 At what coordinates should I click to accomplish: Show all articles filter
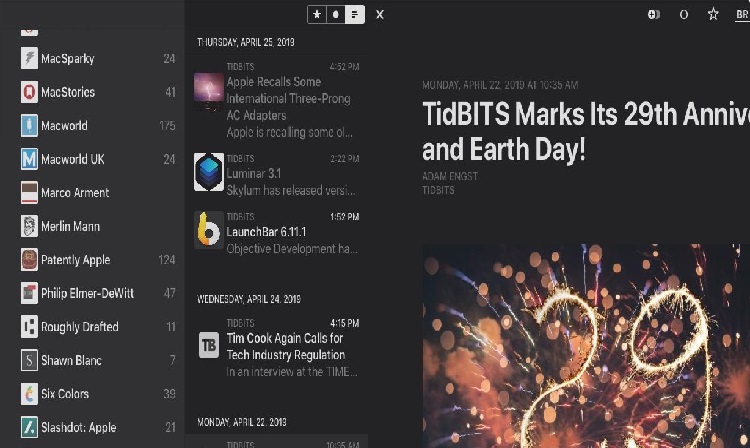pos(354,14)
